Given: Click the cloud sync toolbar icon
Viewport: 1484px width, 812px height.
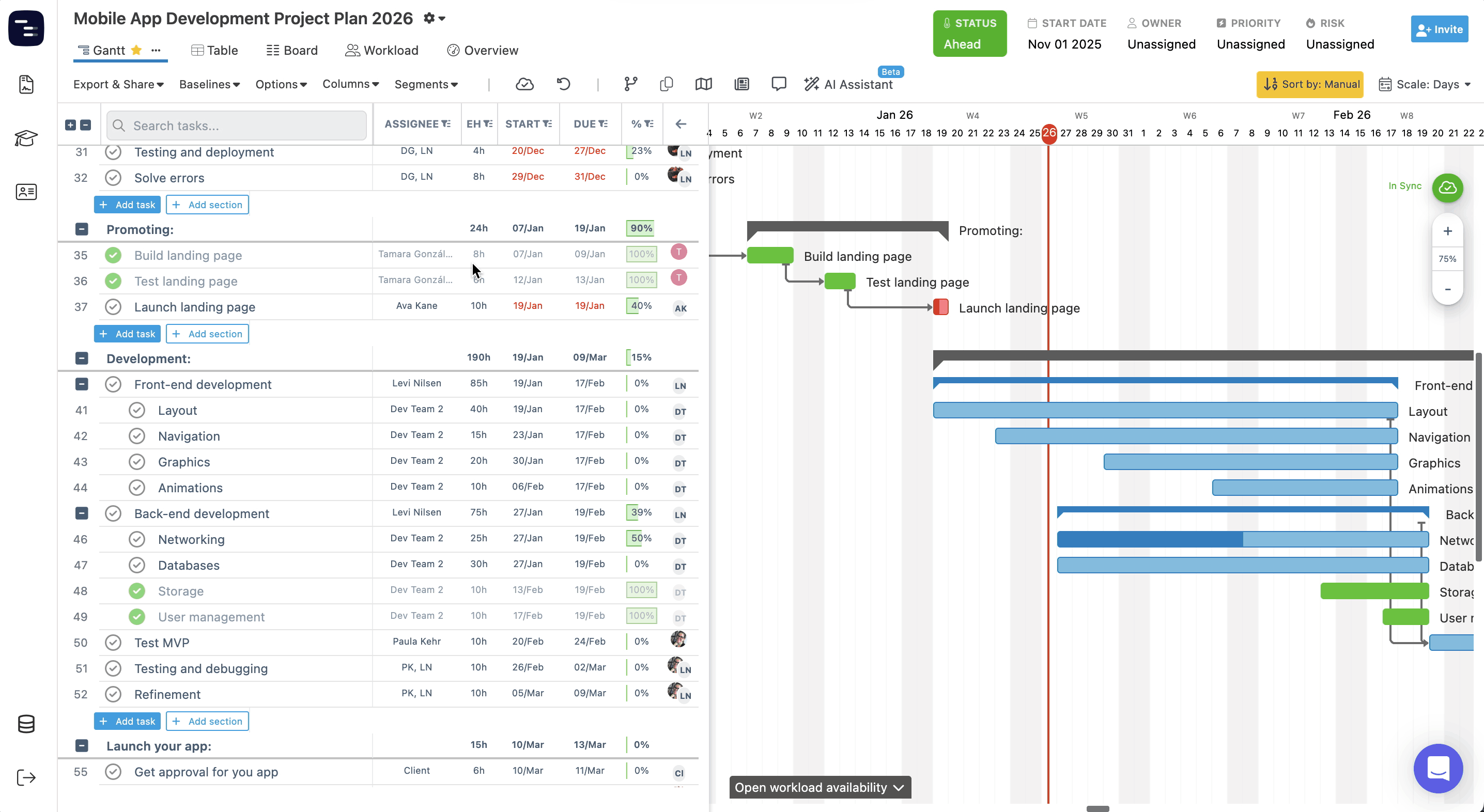Looking at the screenshot, I should pyautogui.click(x=524, y=84).
